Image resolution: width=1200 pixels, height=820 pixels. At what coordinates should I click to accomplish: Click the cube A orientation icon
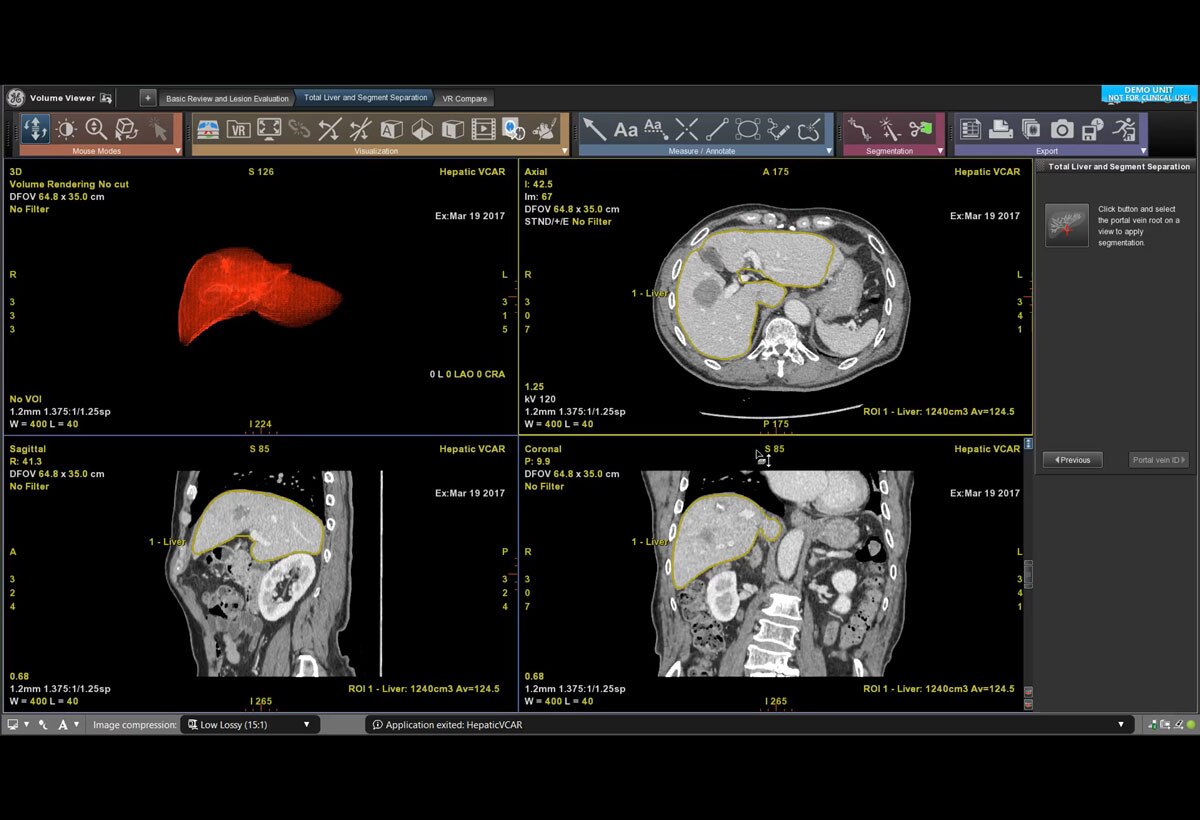(391, 129)
